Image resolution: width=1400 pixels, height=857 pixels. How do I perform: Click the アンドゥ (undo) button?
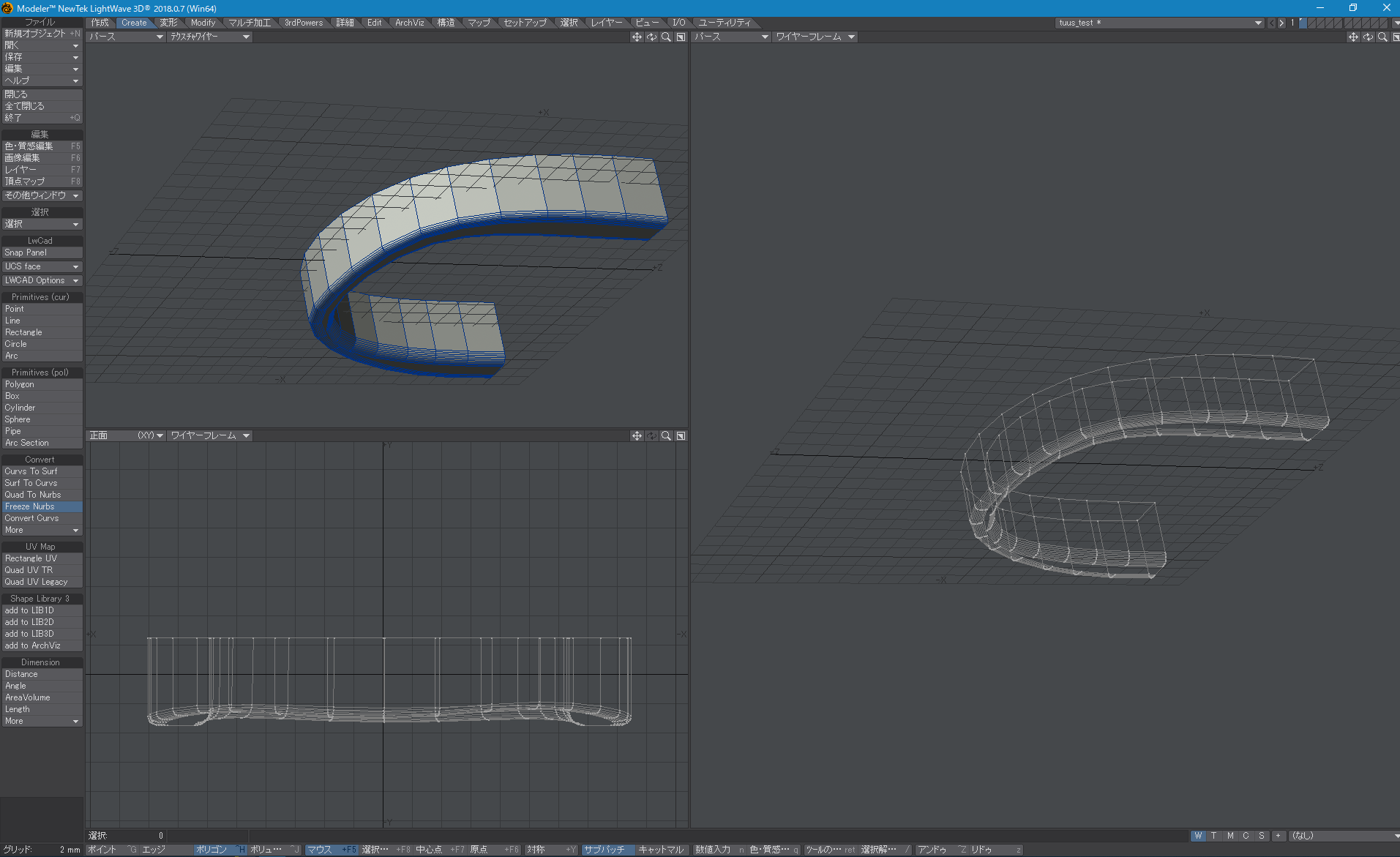(x=941, y=850)
